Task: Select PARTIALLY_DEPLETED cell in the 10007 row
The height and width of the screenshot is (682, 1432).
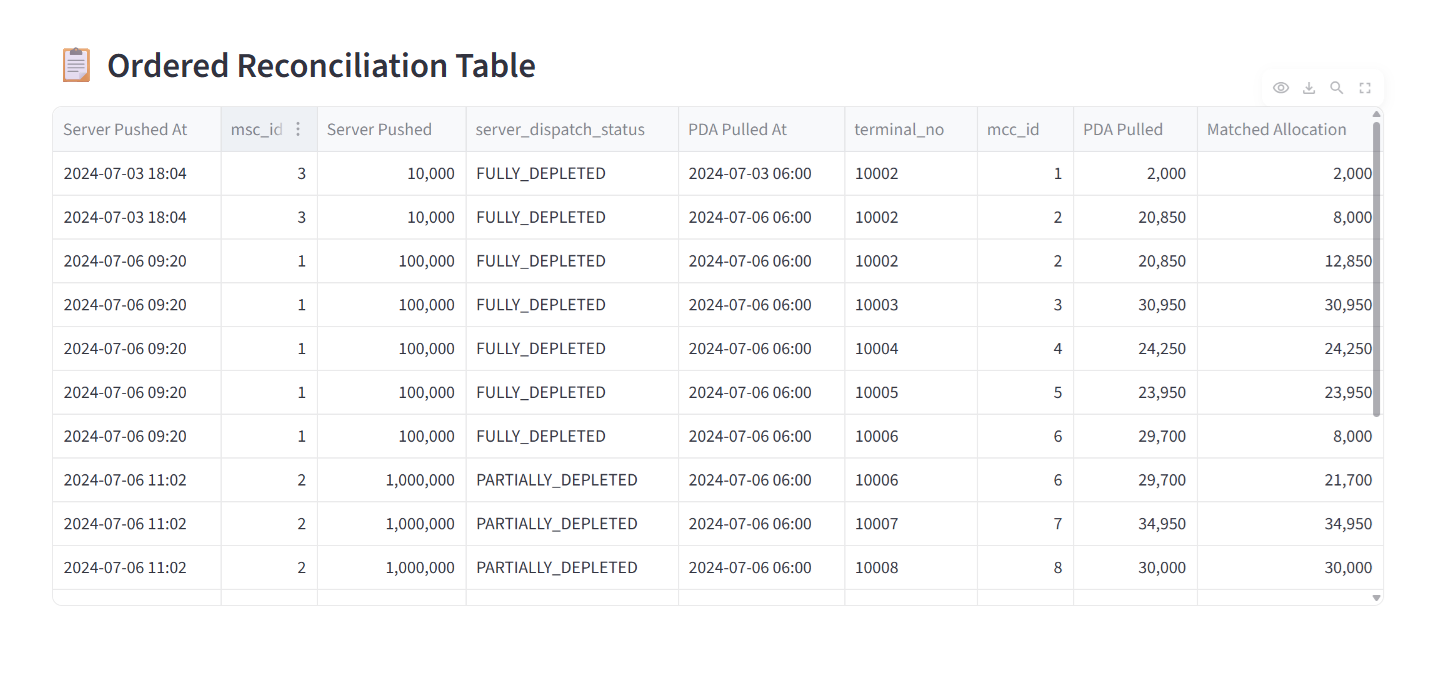Action: point(572,523)
